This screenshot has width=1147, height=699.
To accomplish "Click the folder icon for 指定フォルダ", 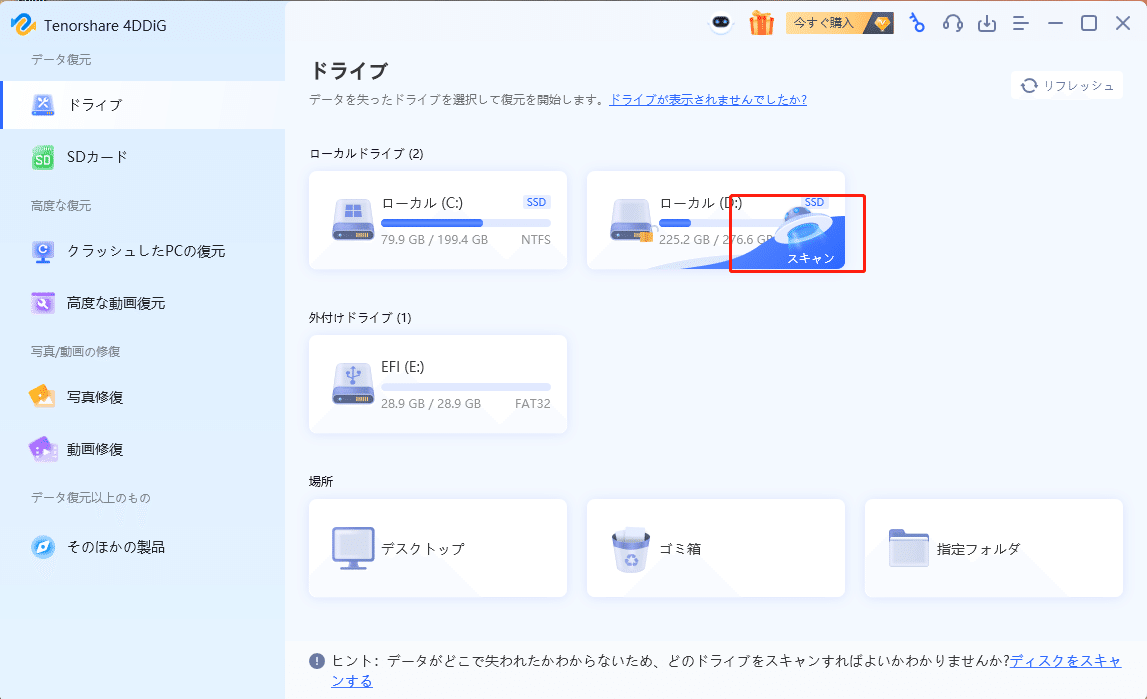I will click(909, 548).
